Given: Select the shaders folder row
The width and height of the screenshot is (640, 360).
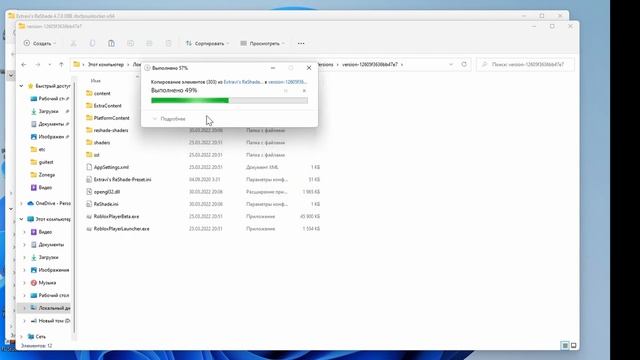Looking at the screenshot, I should 203,142.
